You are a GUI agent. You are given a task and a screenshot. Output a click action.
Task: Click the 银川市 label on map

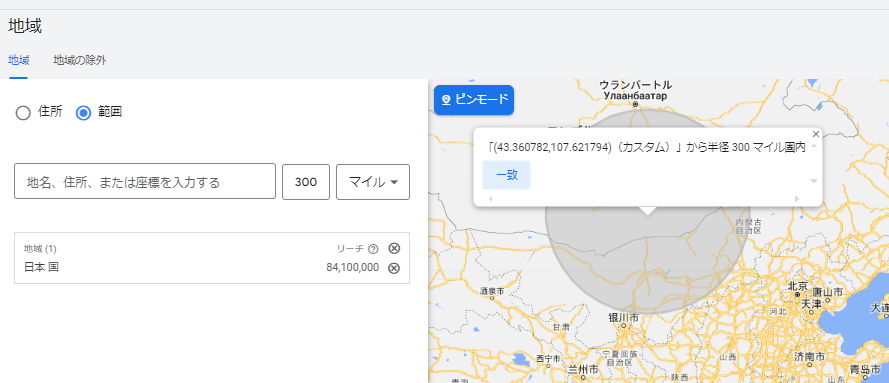[x=624, y=317]
